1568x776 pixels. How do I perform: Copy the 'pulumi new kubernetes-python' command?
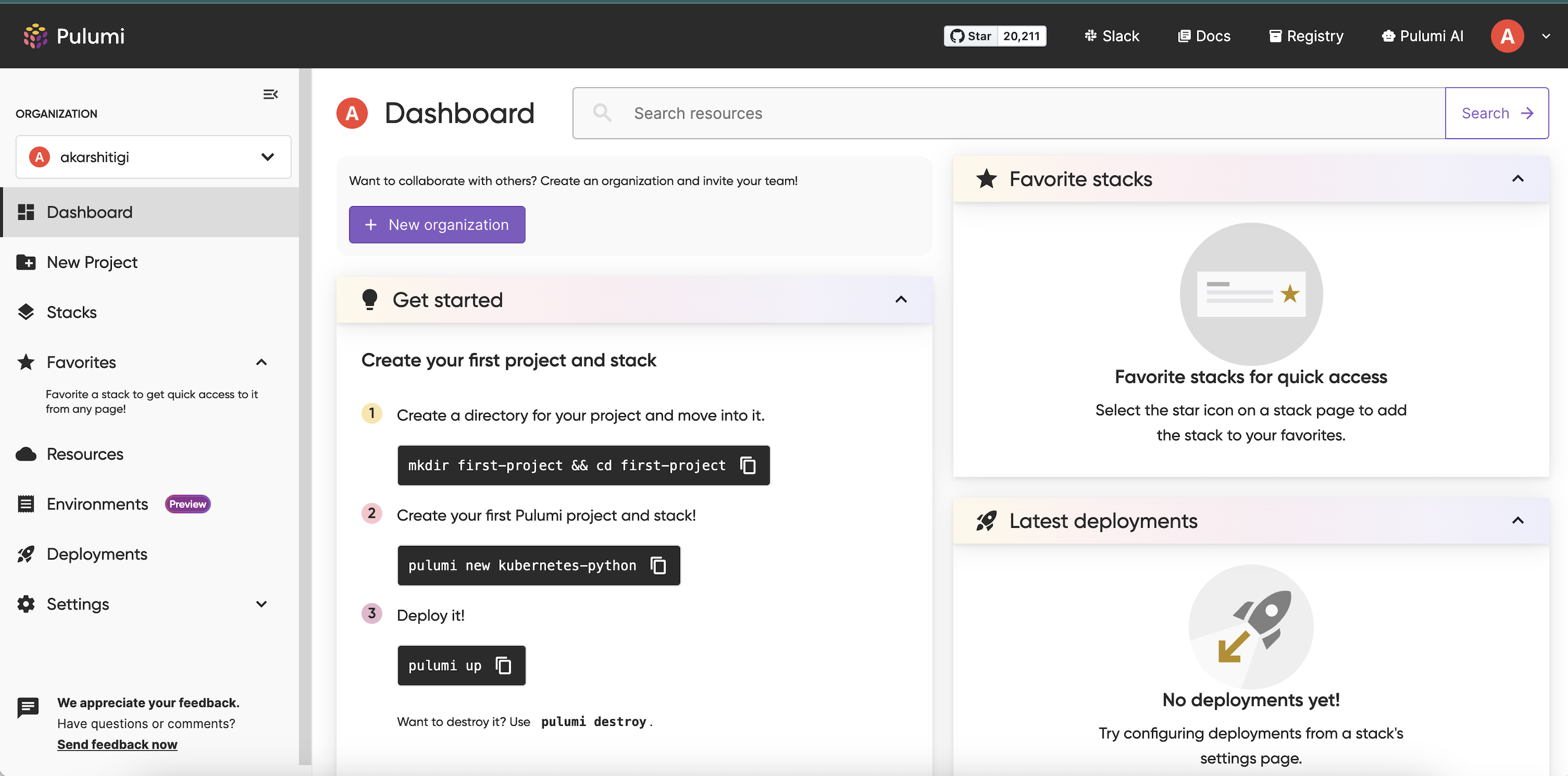[658, 565]
